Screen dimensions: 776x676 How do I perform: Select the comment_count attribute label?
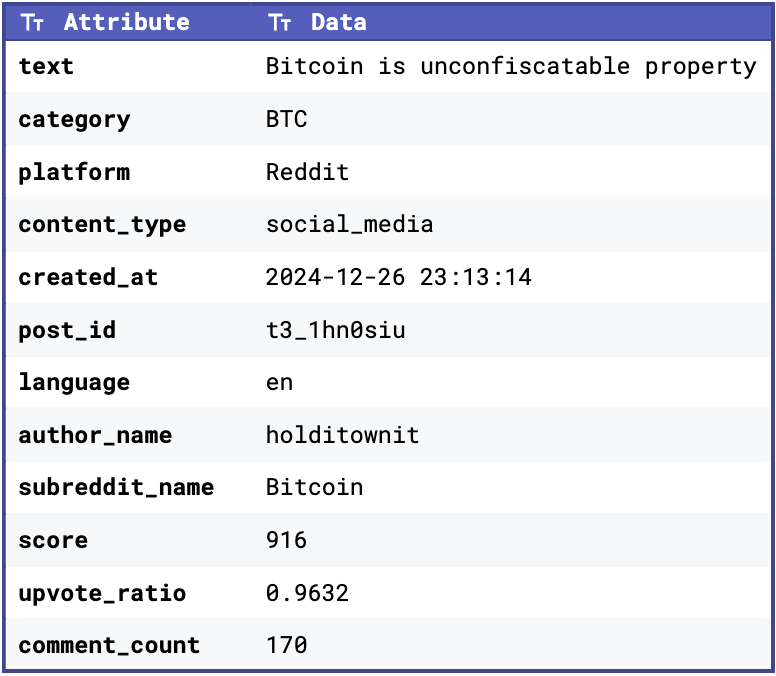(x=109, y=646)
